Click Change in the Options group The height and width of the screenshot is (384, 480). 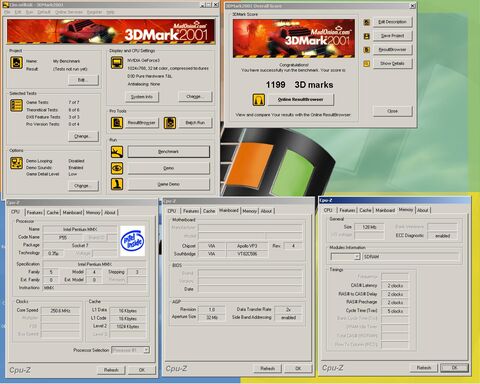pos(83,186)
